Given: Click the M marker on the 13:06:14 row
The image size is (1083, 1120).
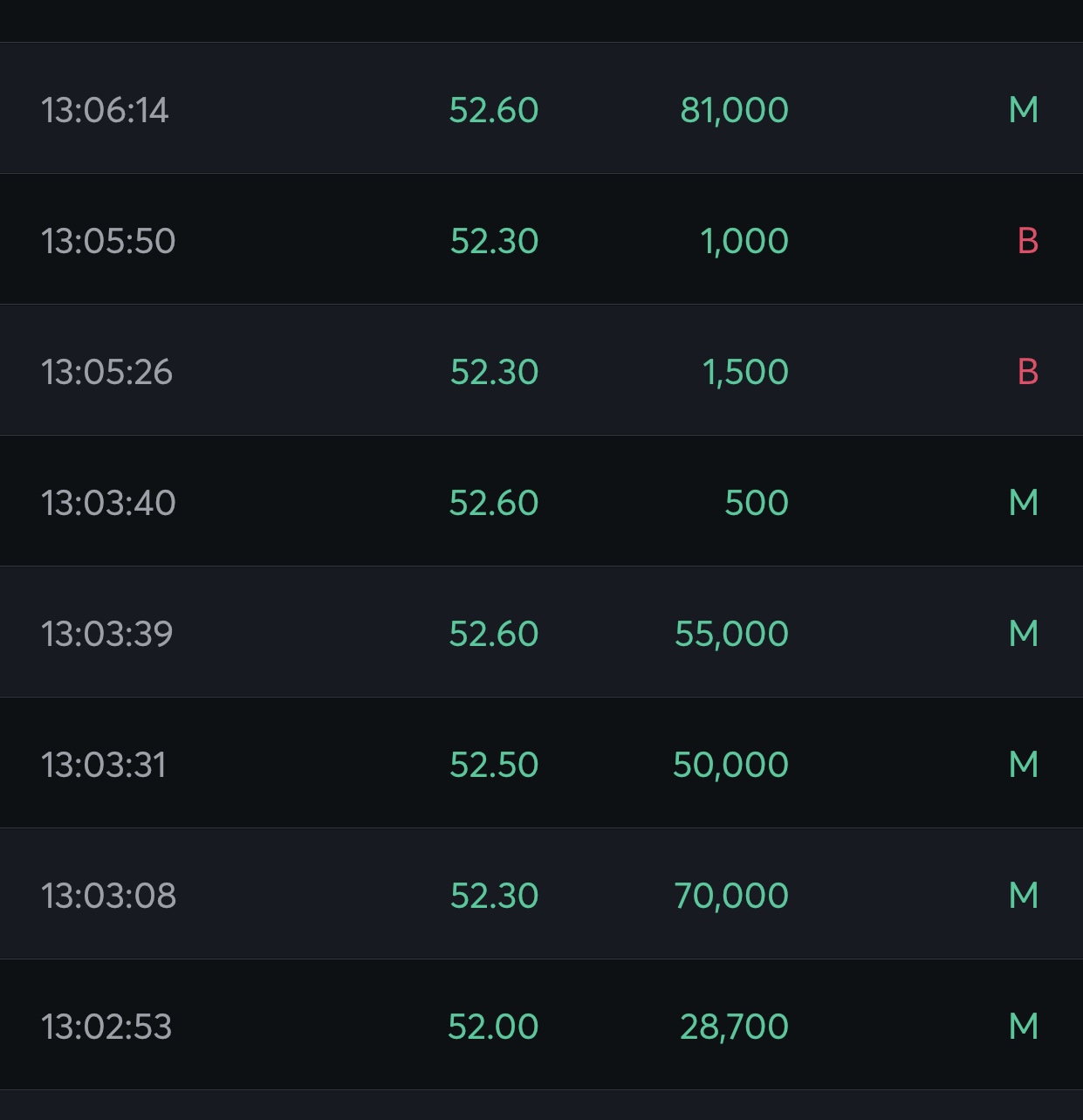Looking at the screenshot, I should click(1023, 110).
